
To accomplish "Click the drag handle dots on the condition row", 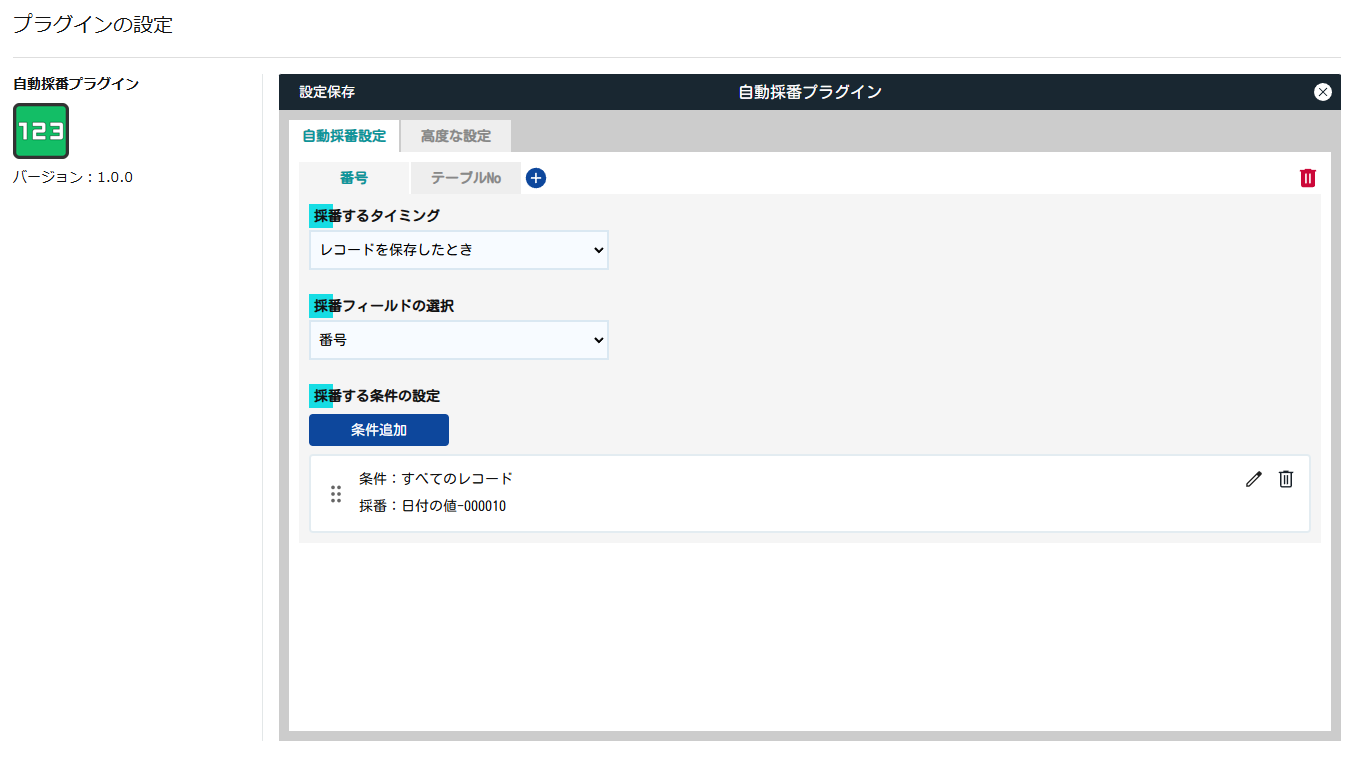I will [x=336, y=492].
